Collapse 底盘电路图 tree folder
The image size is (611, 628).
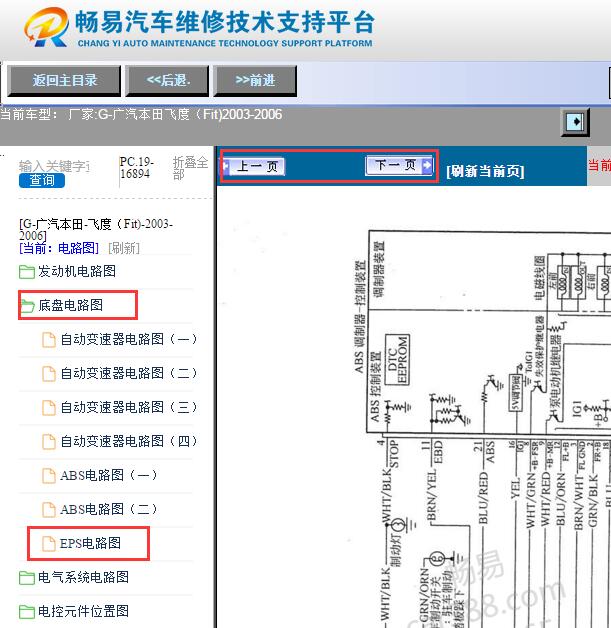(x=70, y=306)
